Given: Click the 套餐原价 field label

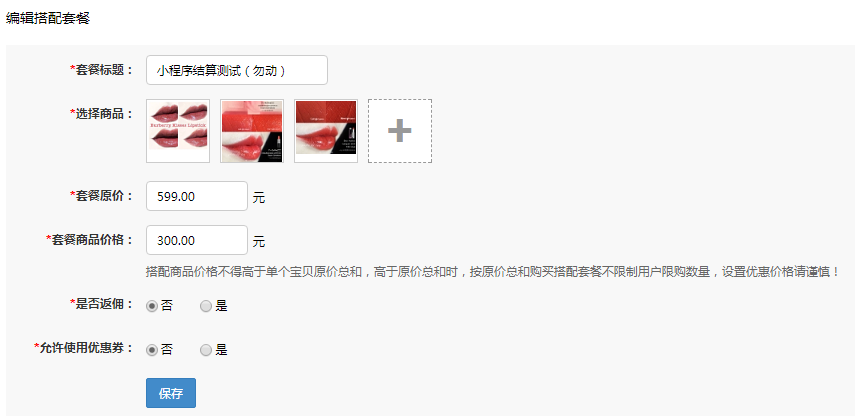Looking at the screenshot, I should pyautogui.click(x=102, y=196).
